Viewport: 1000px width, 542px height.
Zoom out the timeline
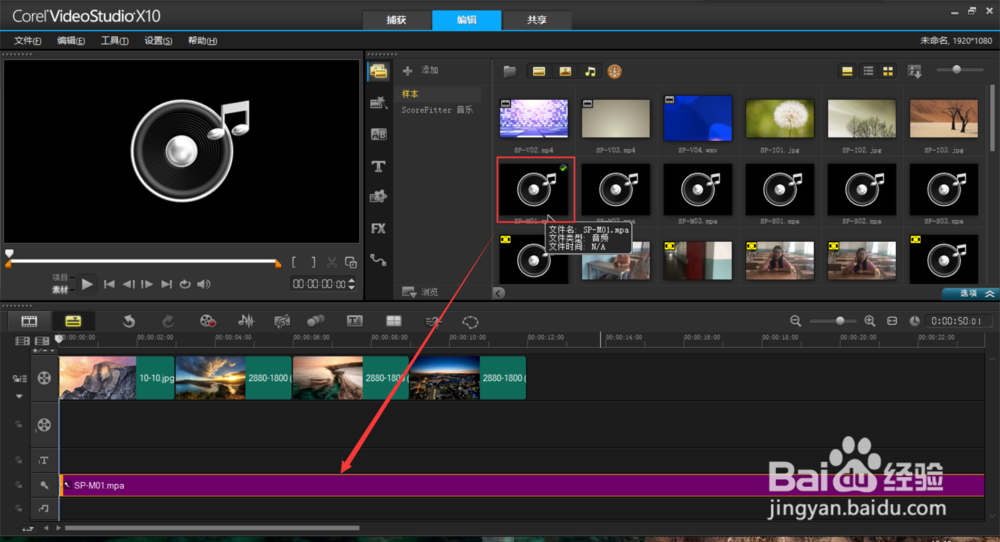(x=795, y=321)
